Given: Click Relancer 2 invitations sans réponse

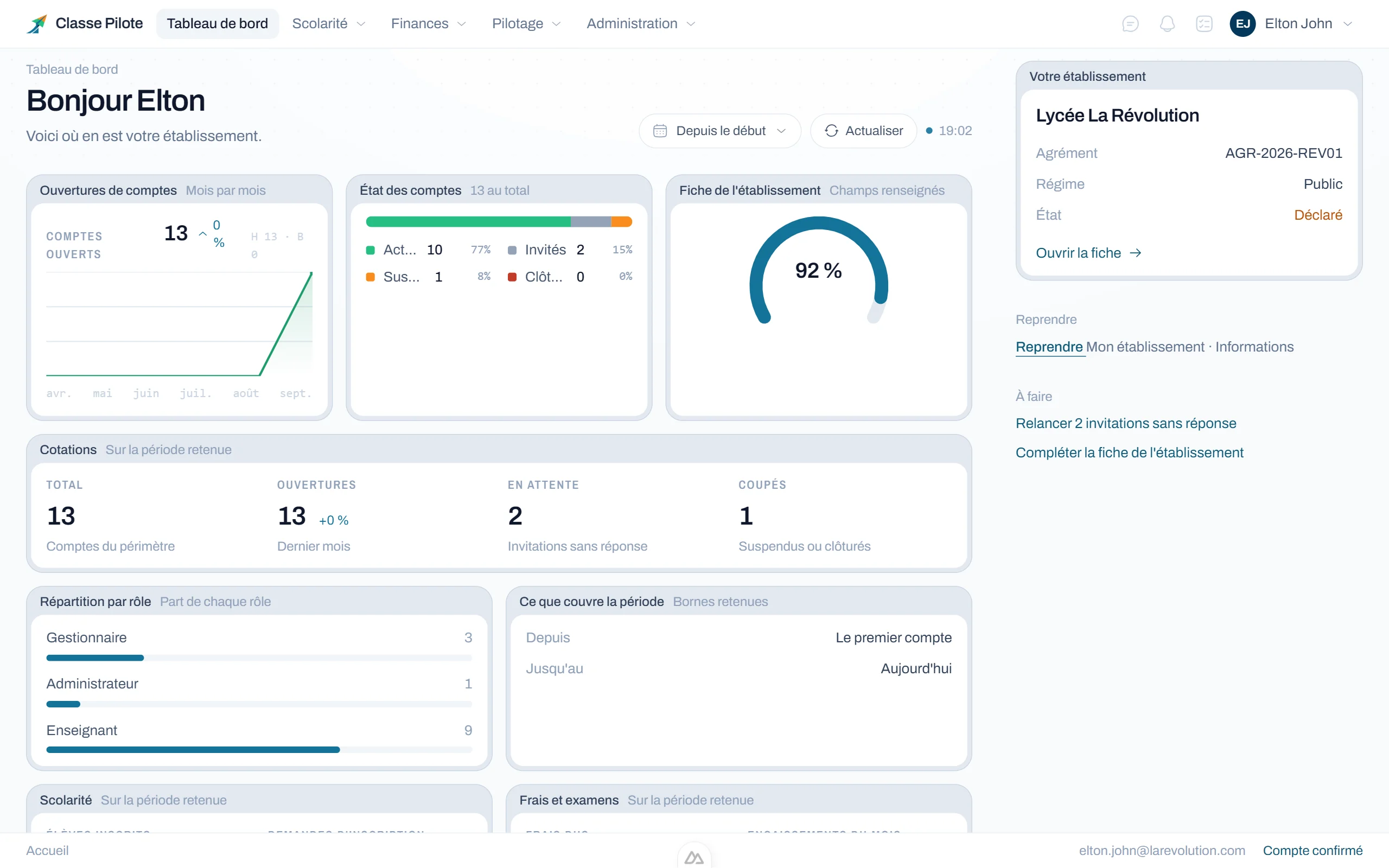Looking at the screenshot, I should click(x=1125, y=423).
